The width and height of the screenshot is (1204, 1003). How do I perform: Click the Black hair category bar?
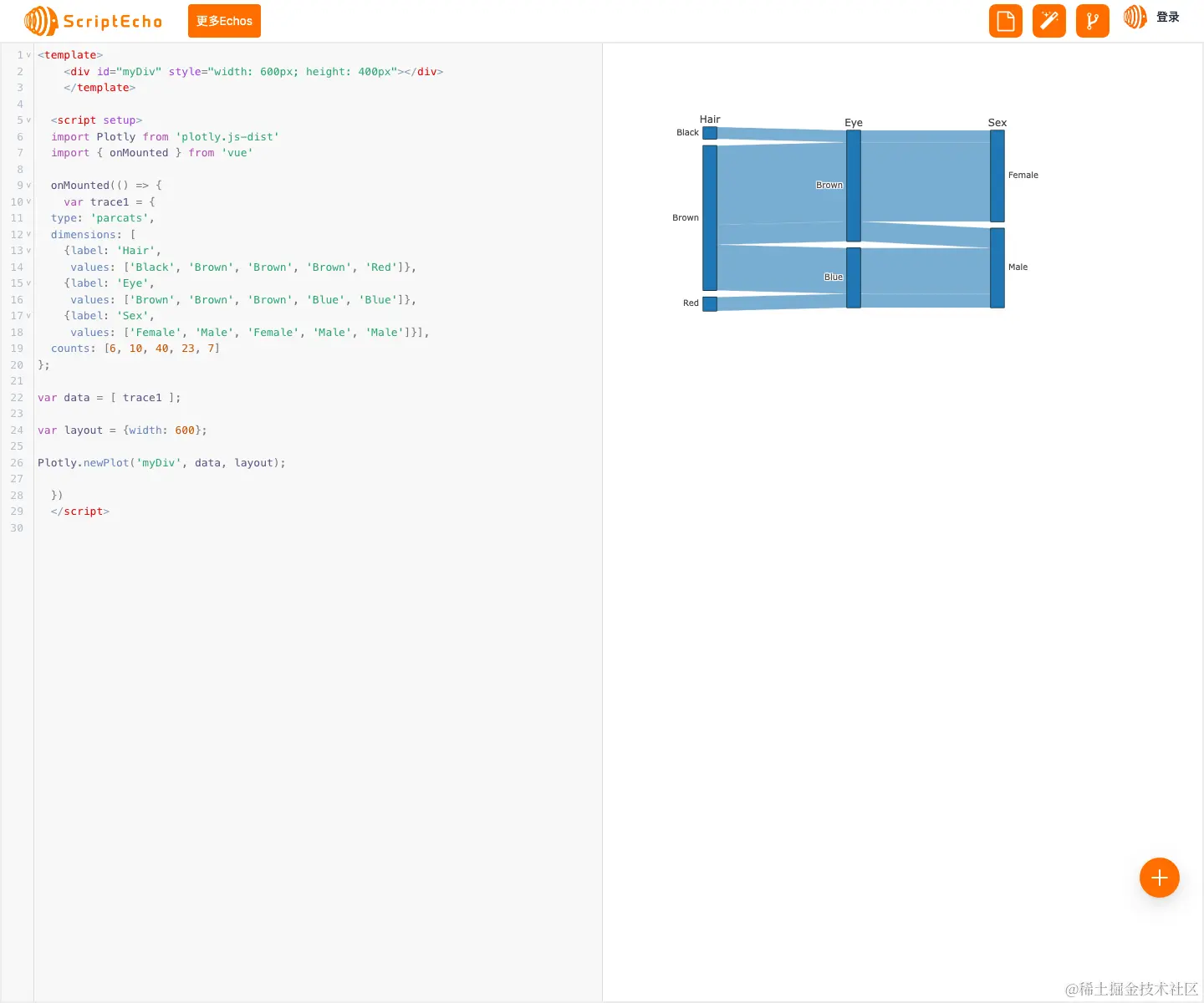(x=710, y=133)
